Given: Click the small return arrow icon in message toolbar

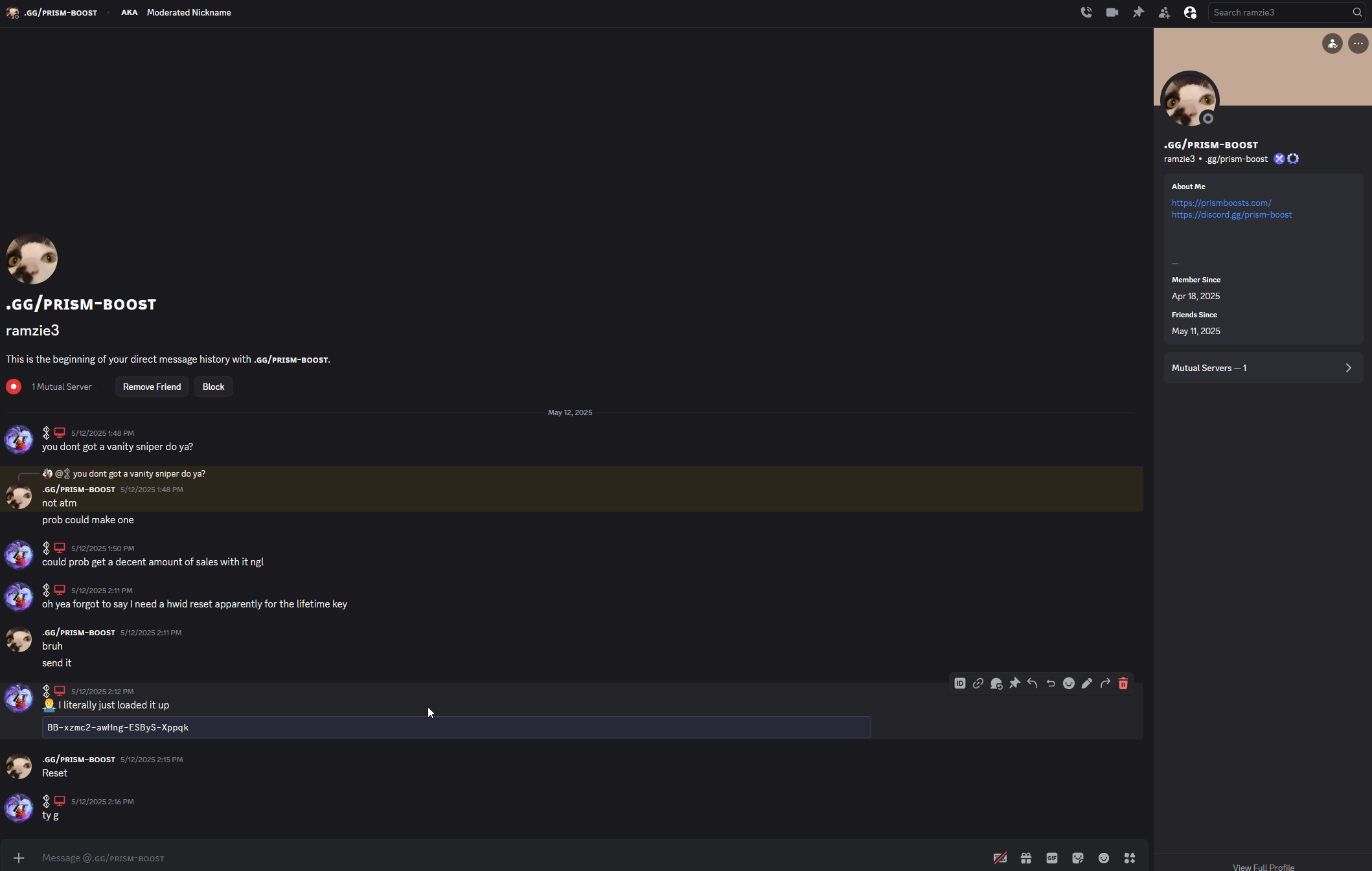Looking at the screenshot, I should pyautogui.click(x=1051, y=683).
